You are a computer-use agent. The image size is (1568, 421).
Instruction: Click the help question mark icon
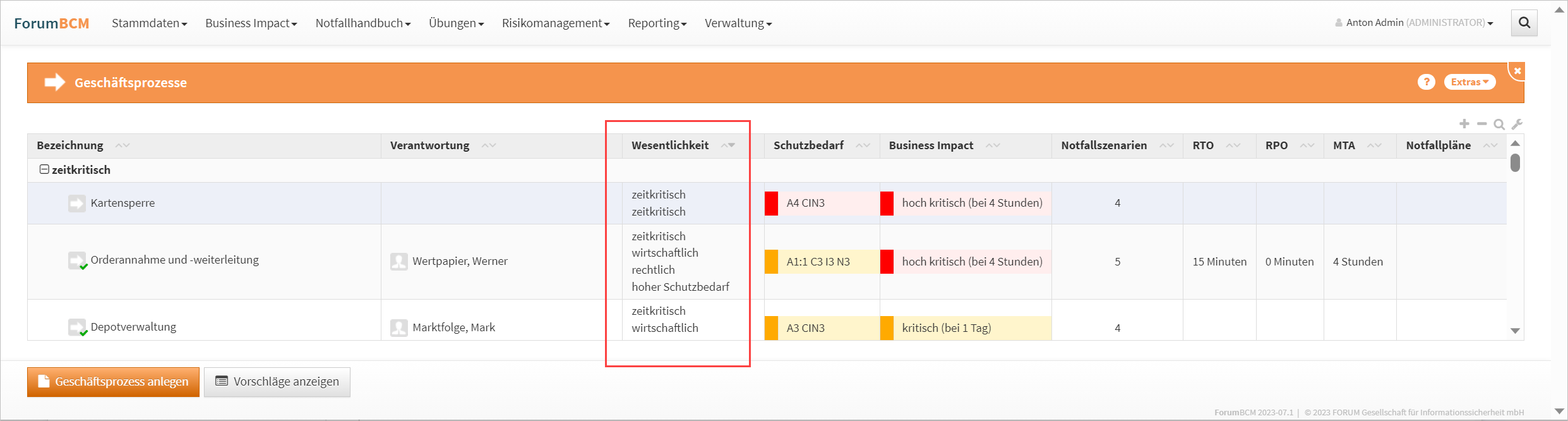[1426, 82]
